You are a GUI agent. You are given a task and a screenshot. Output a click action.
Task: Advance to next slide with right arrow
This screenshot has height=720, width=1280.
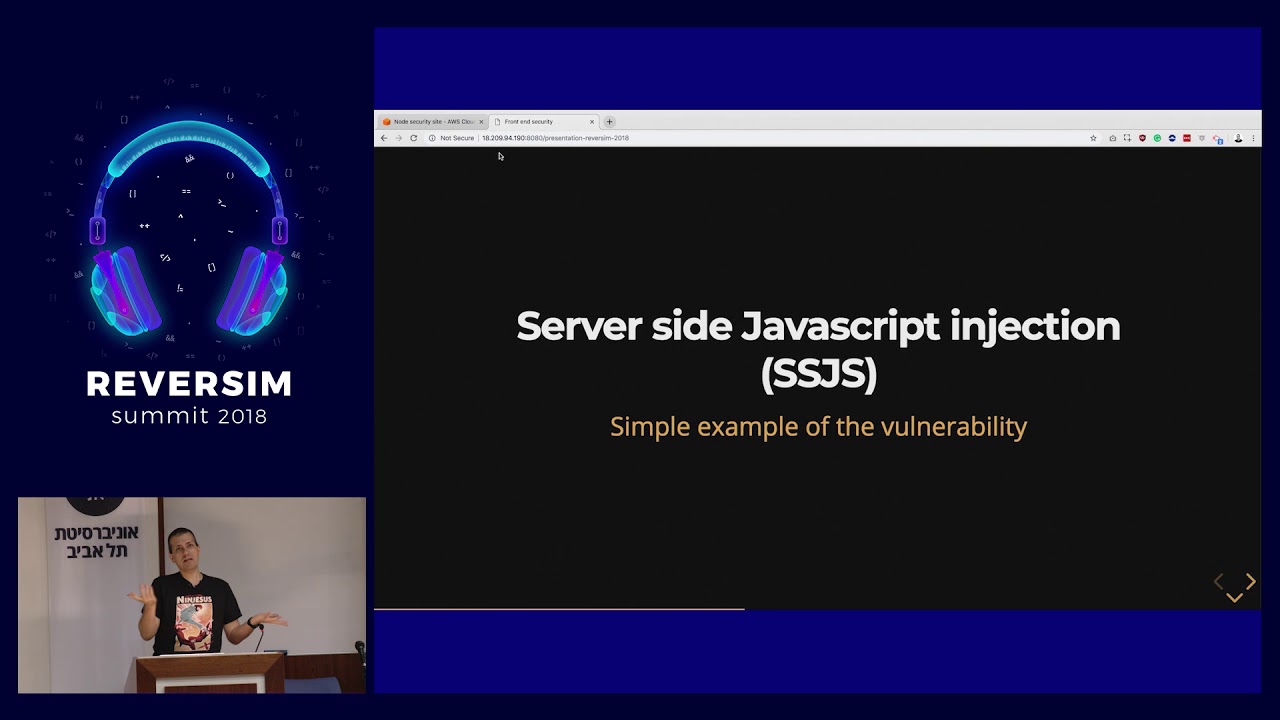coord(1250,581)
